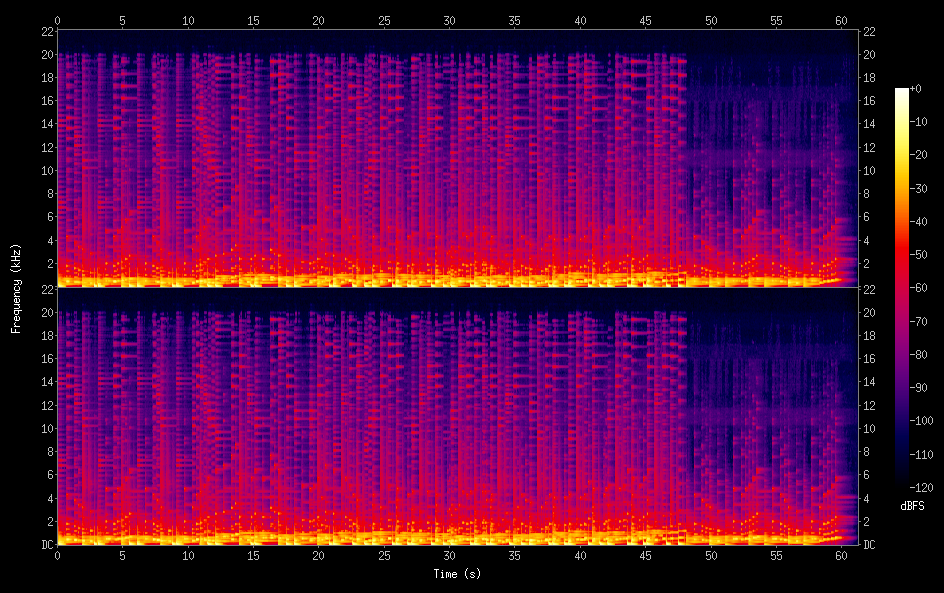Click the 16 kHz tick on upper channel's right axis

869,101
